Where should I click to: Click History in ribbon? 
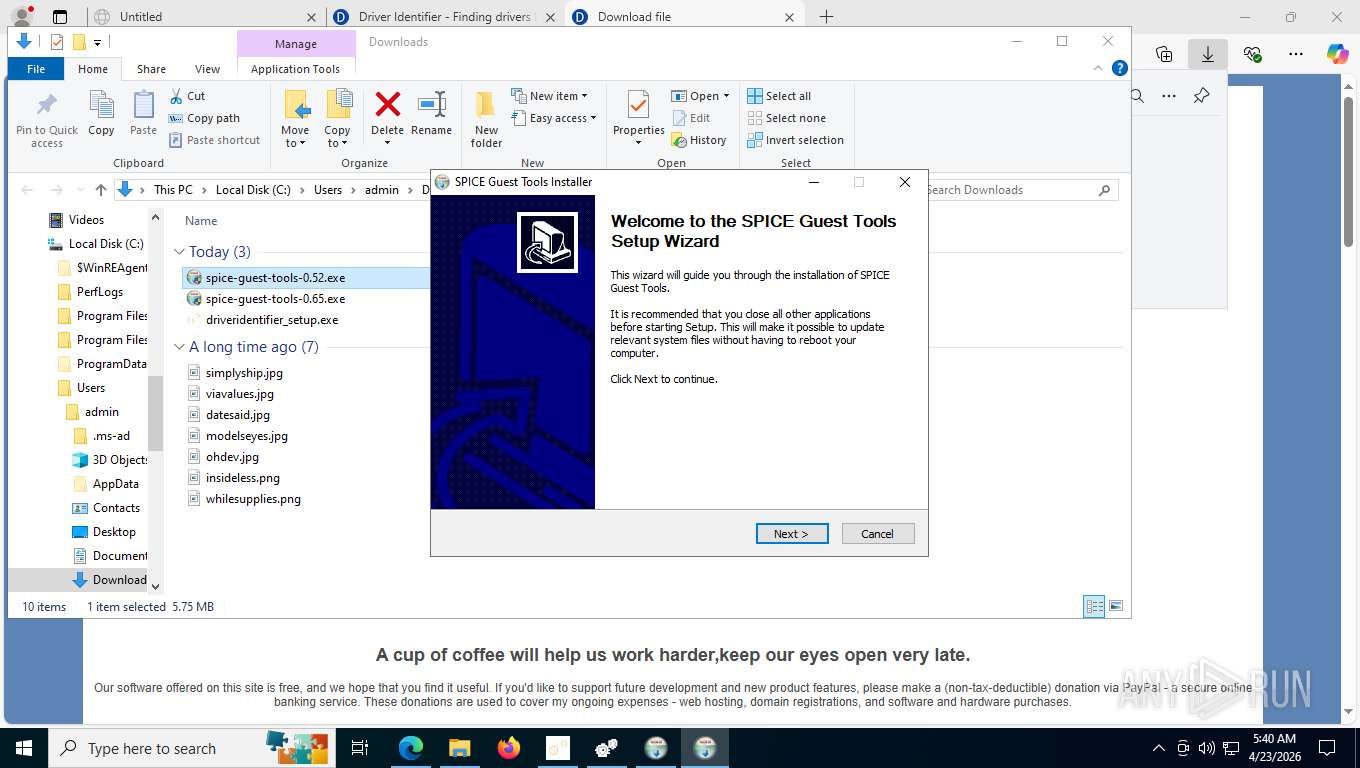coord(698,140)
